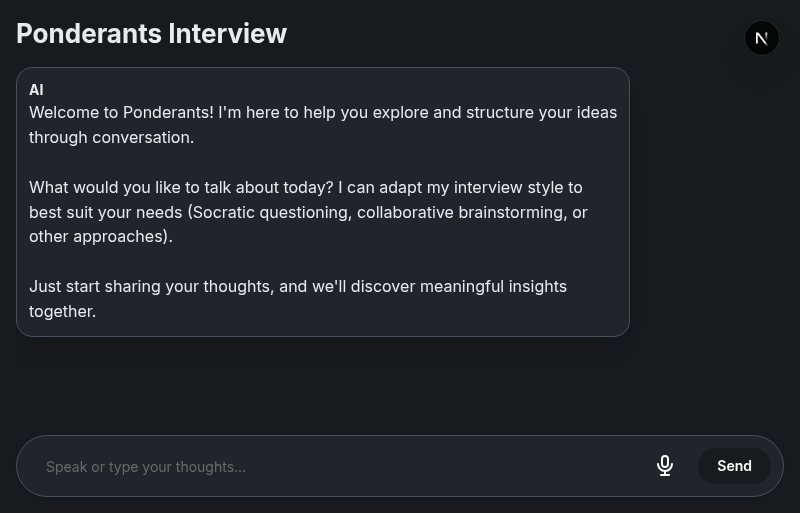
Task: Click the word 'Ponderants' in the page title
Action: pos(89,33)
